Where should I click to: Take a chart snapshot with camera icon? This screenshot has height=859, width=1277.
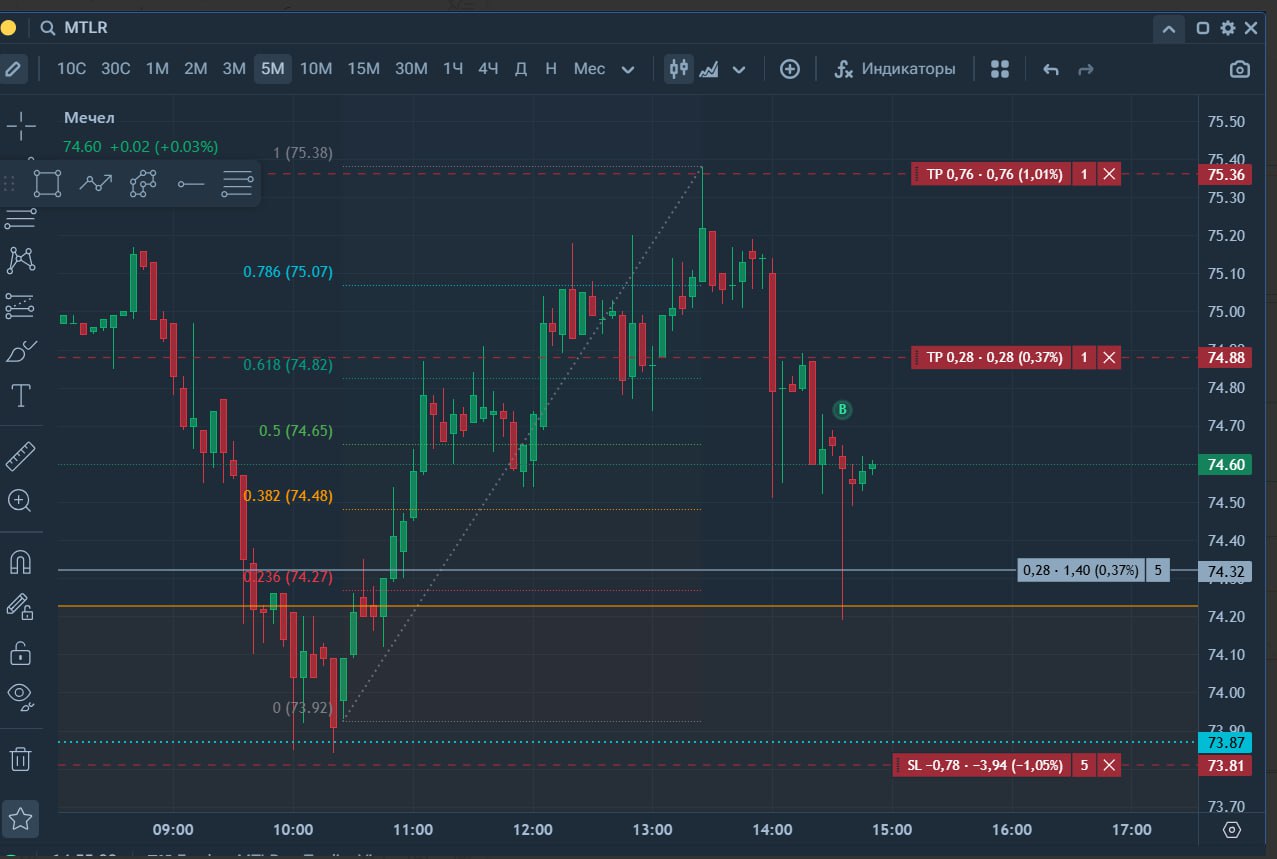tap(1239, 69)
